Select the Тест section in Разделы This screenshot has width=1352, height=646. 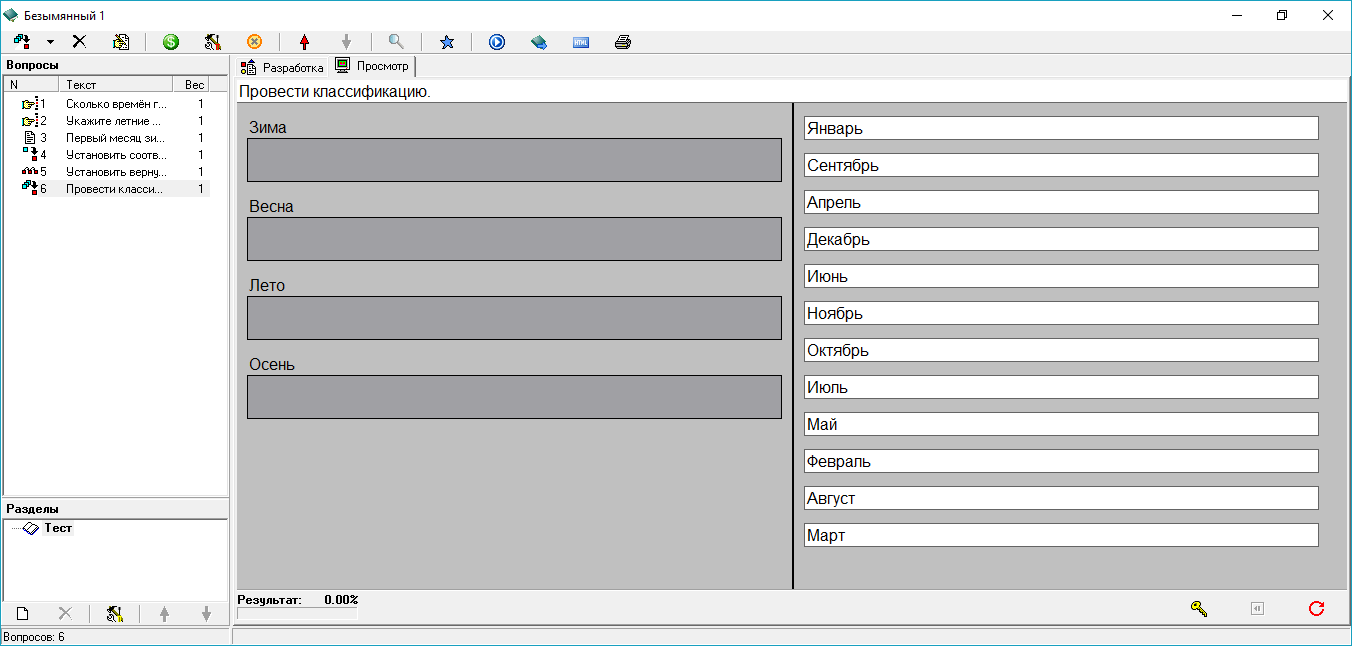pyautogui.click(x=58, y=528)
